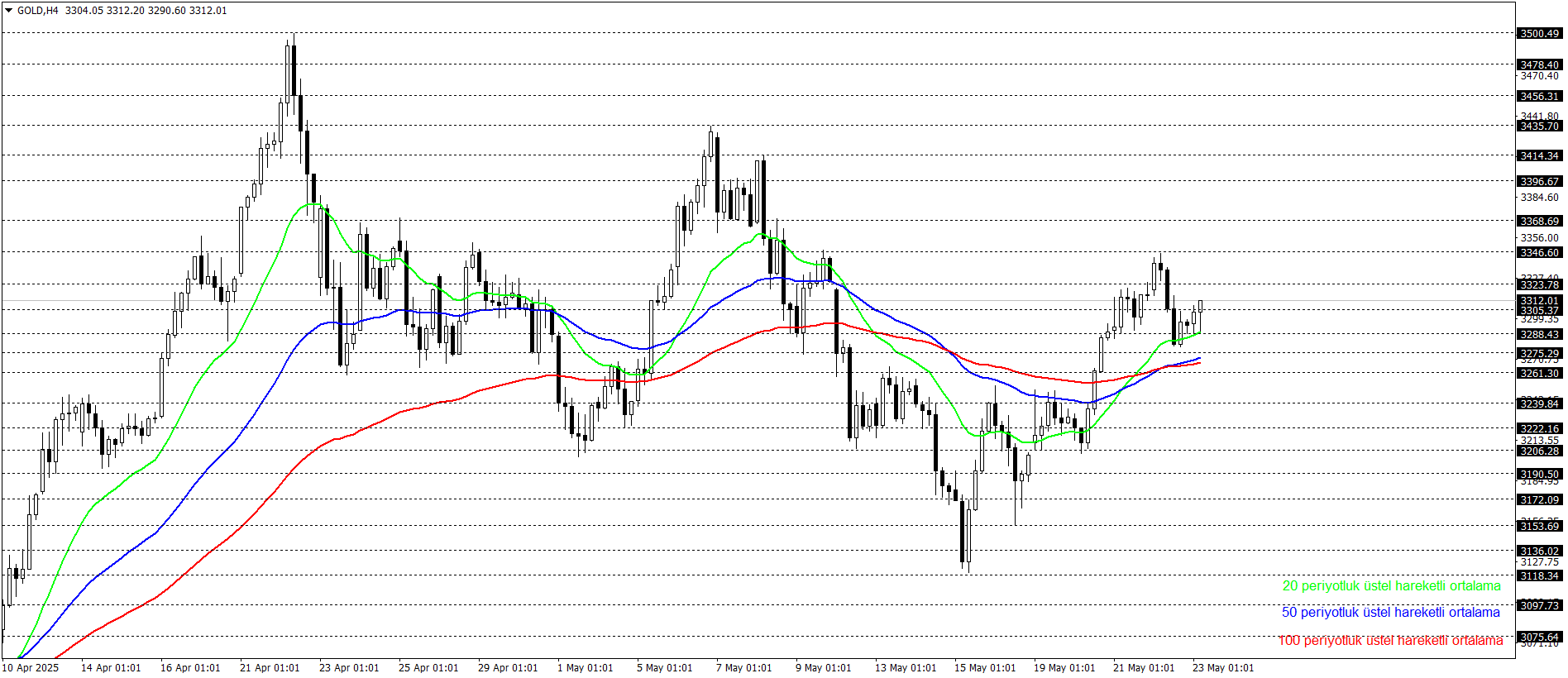This screenshot has height=678, width=1568.
Task: Click the 1 May 01:01 date label
Action: (586, 668)
